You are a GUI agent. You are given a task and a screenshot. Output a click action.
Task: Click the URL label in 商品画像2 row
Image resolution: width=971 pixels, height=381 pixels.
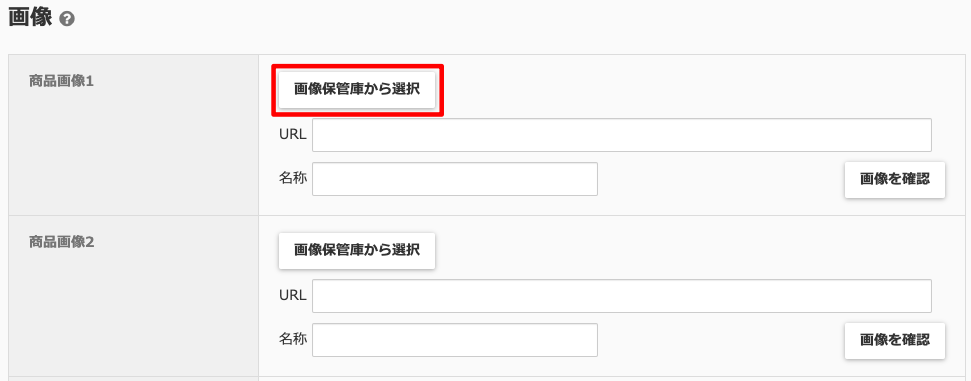click(292, 296)
